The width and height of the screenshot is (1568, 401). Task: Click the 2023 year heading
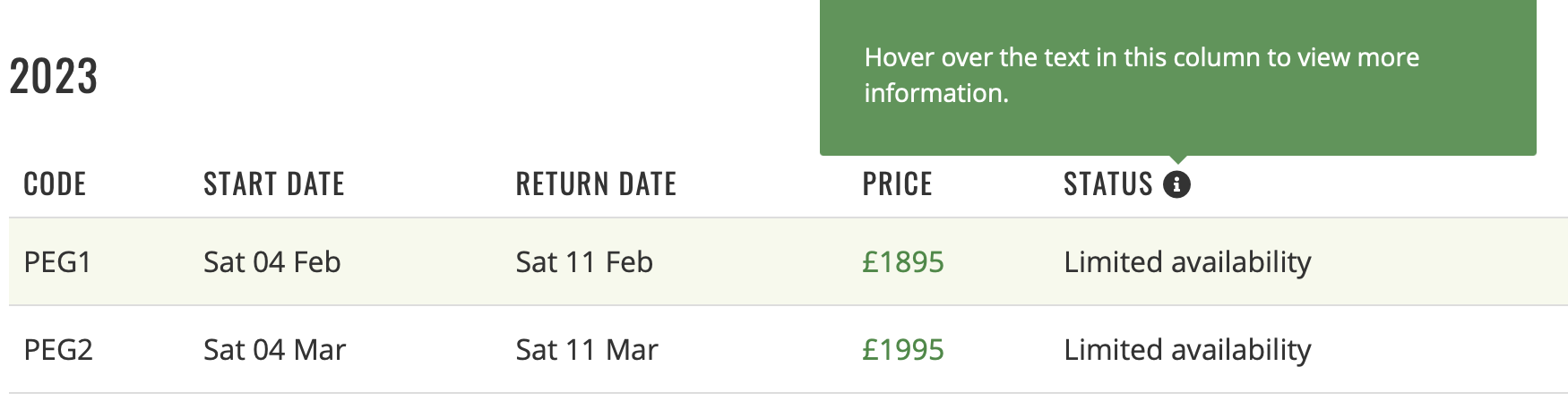[x=54, y=76]
